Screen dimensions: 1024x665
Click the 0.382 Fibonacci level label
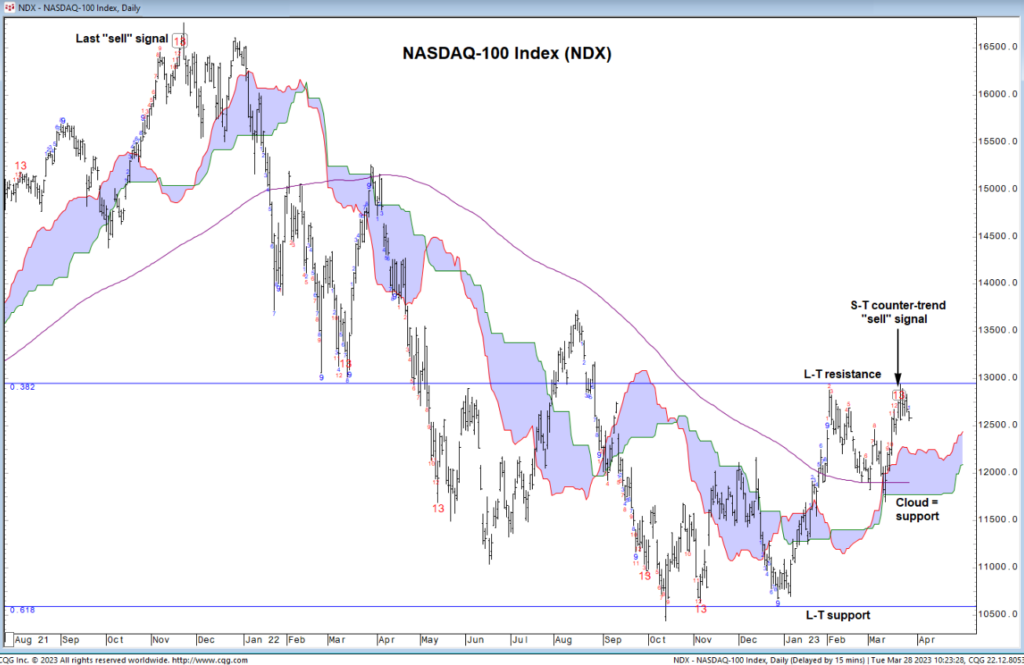click(23, 387)
